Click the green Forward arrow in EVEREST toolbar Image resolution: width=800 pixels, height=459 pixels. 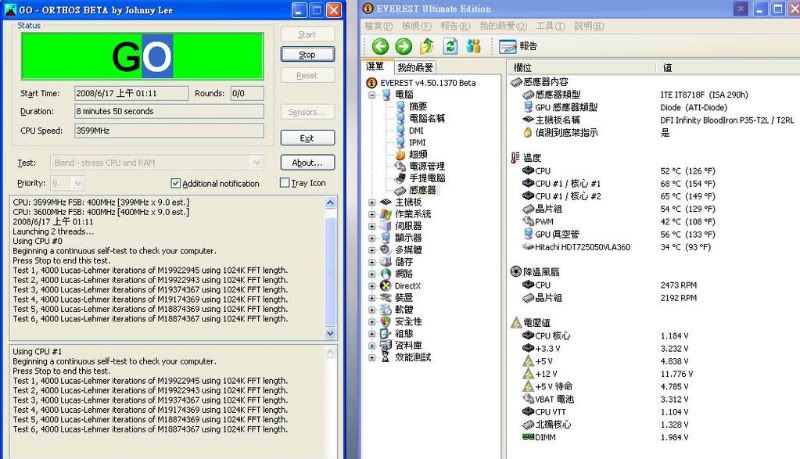coord(404,46)
